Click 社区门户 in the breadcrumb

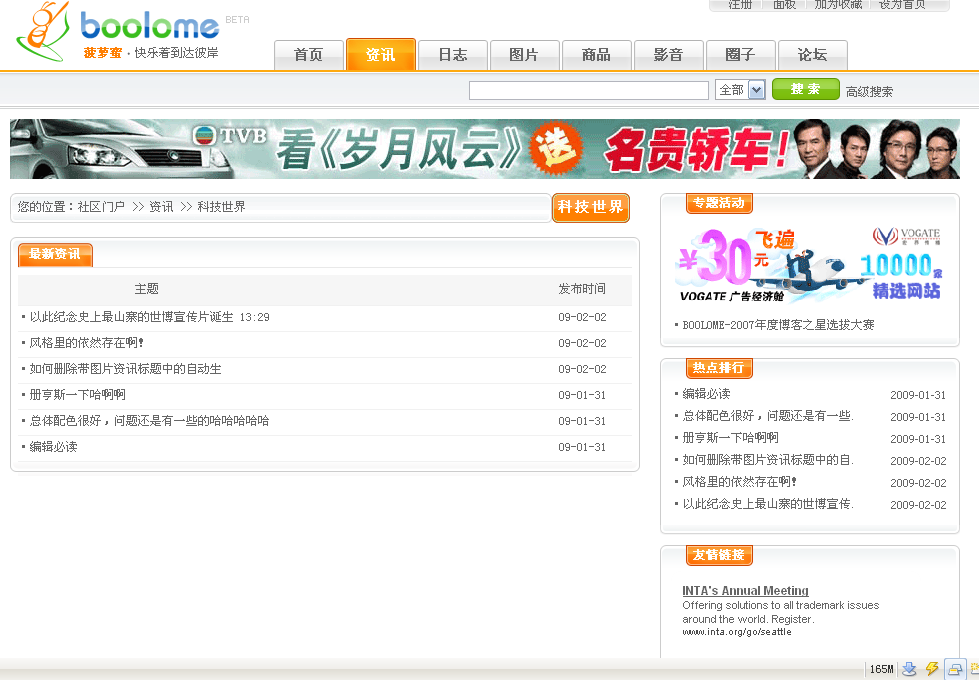pos(101,207)
